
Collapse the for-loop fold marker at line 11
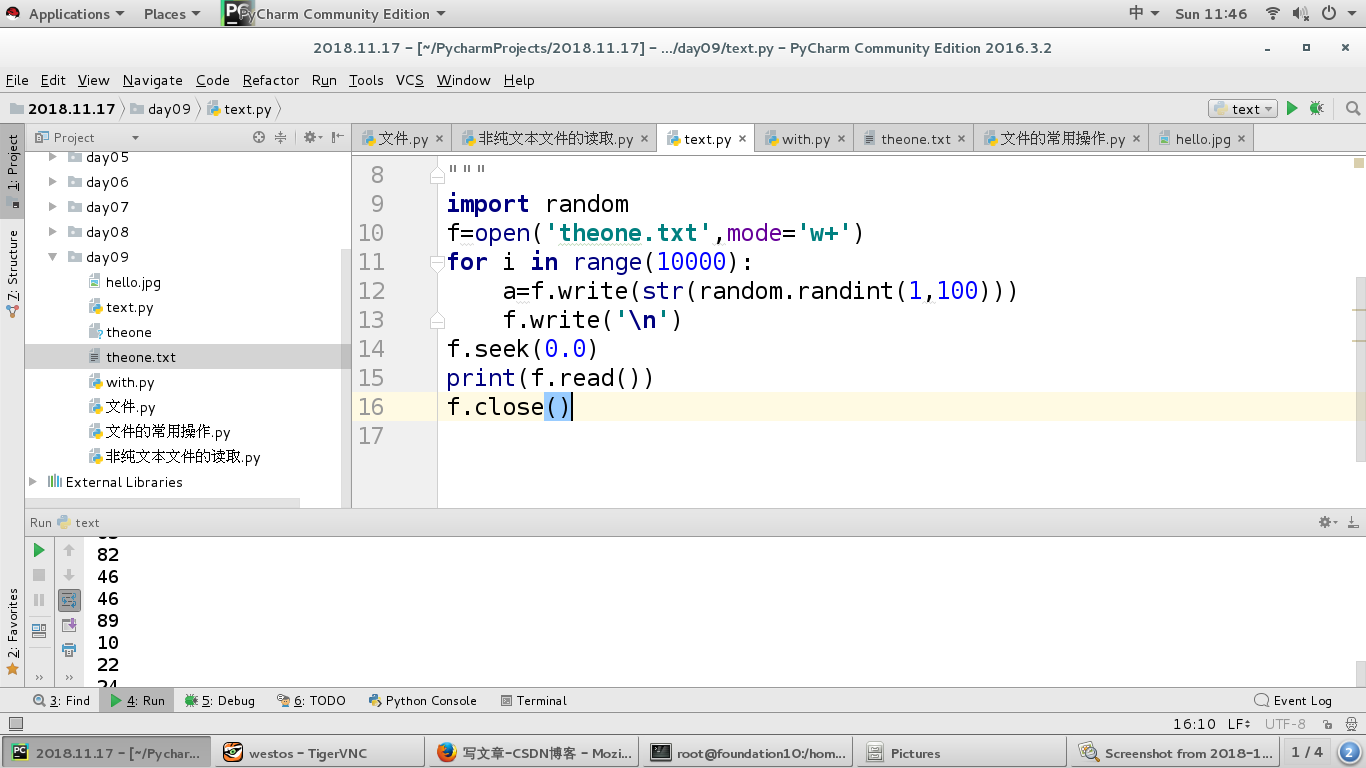tap(437, 264)
